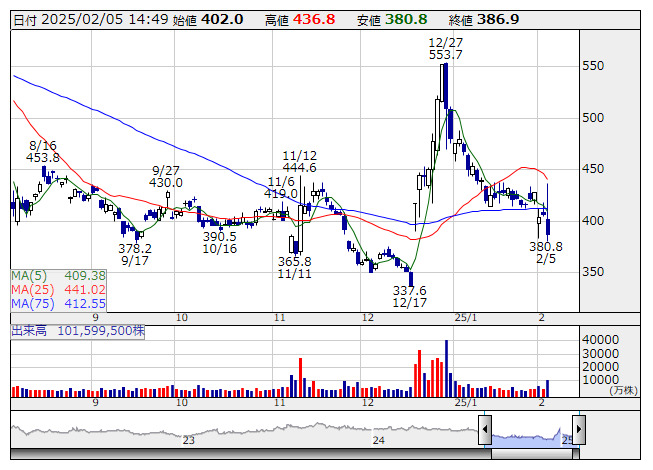The image size is (653, 470).
Task: Click the 11/12 high label 444.6
Action: click(300, 168)
